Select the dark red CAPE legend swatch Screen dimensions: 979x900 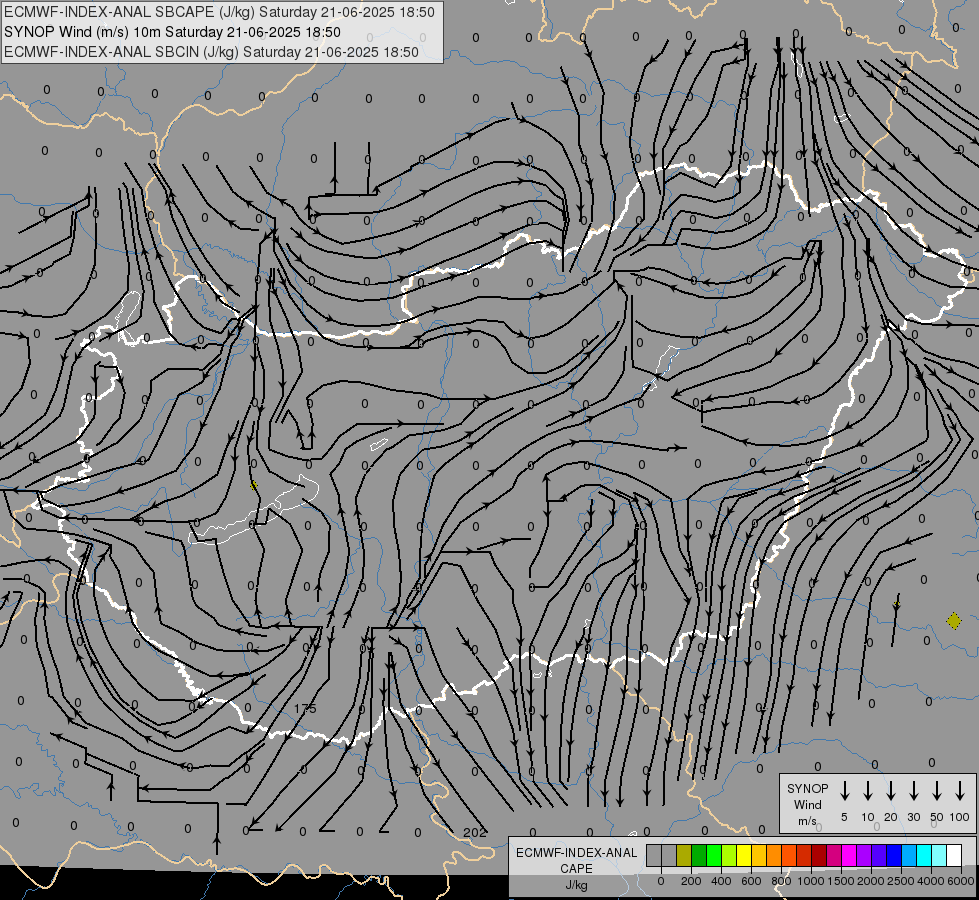coord(819,855)
